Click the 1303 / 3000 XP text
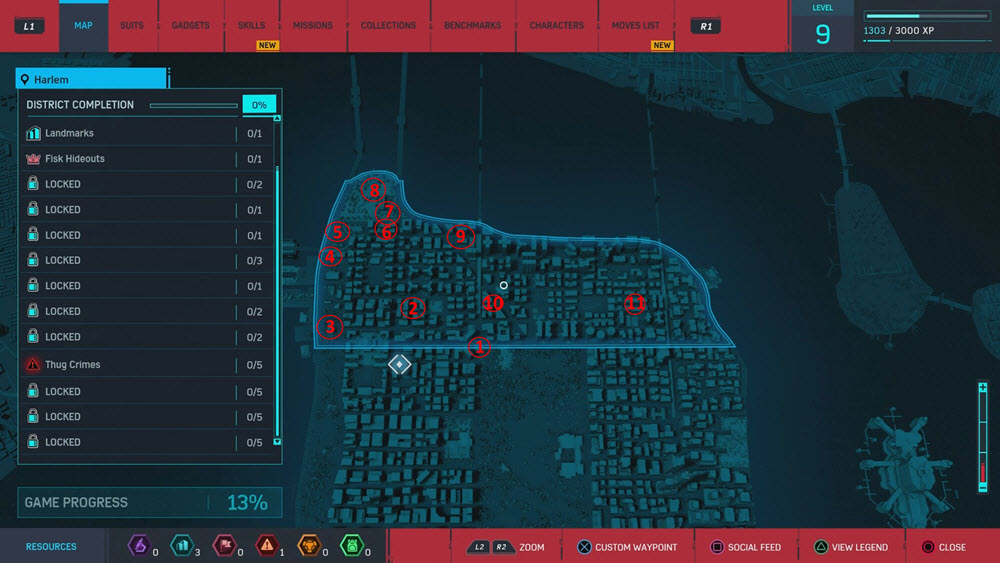 tap(899, 31)
